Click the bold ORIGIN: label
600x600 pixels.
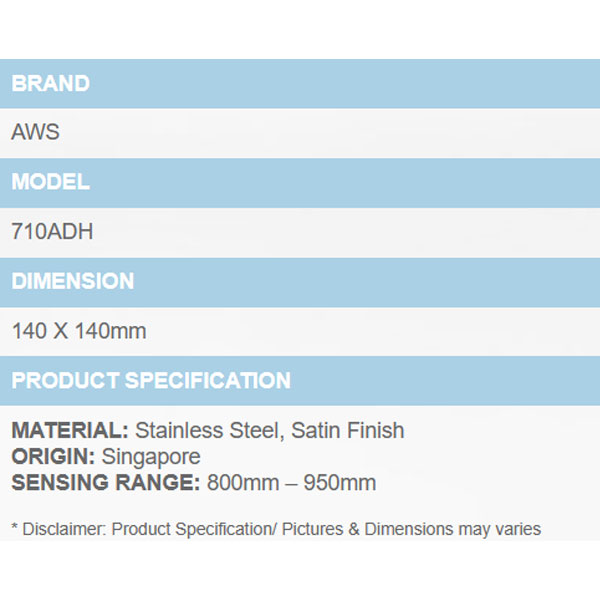click(52, 457)
